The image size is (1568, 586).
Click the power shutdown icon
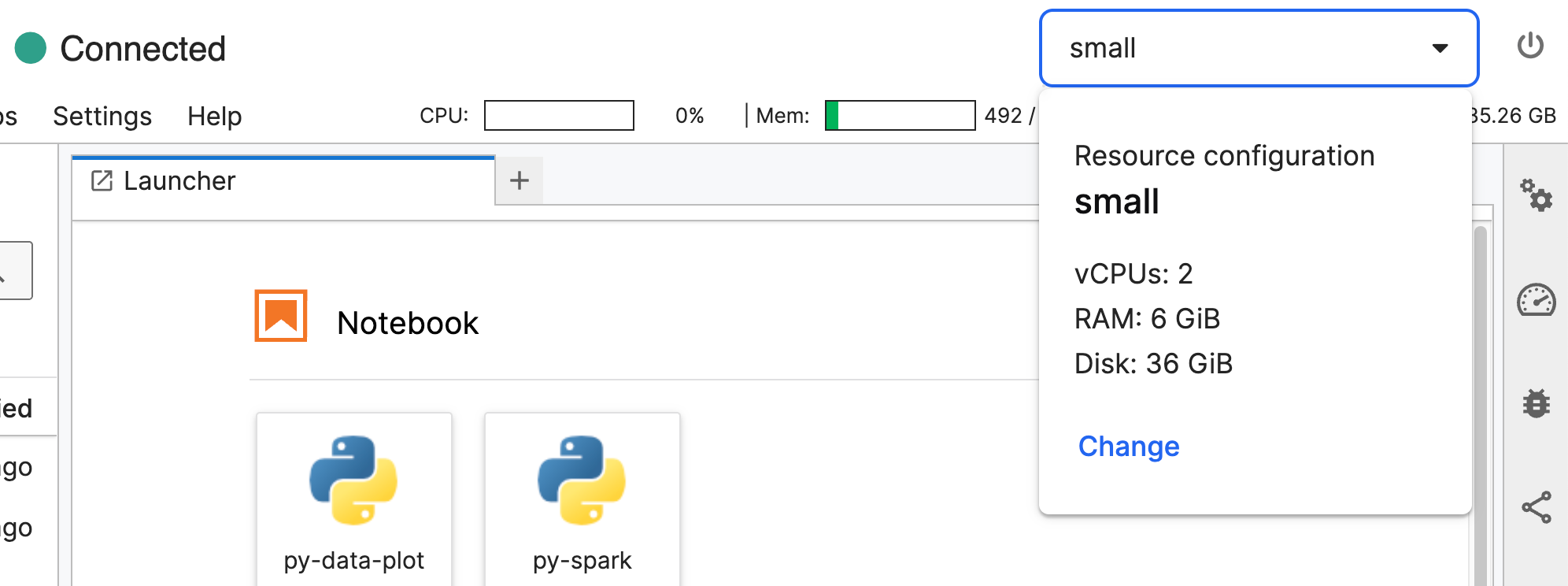tap(1529, 46)
